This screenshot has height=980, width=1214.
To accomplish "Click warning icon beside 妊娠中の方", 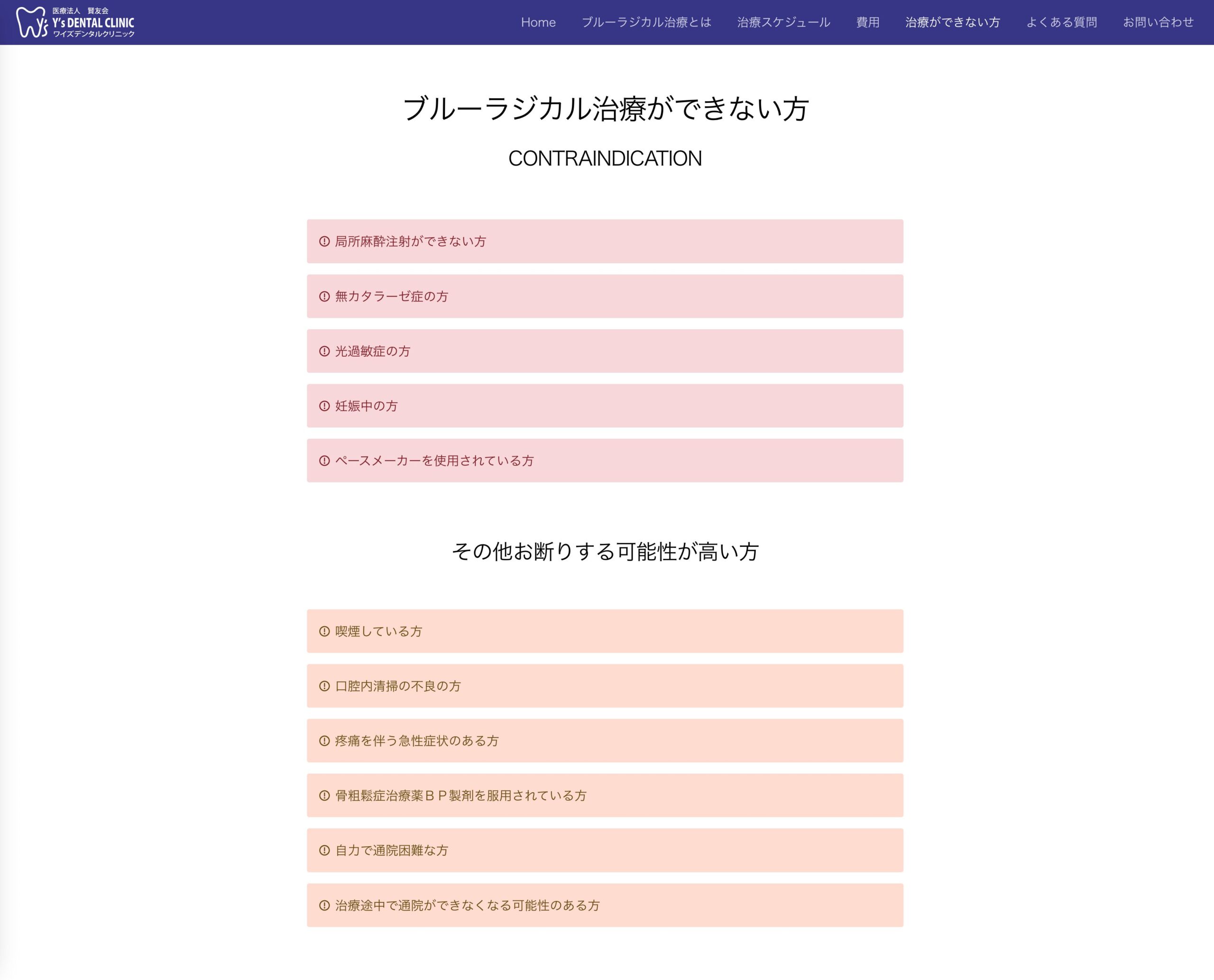I will pos(324,406).
